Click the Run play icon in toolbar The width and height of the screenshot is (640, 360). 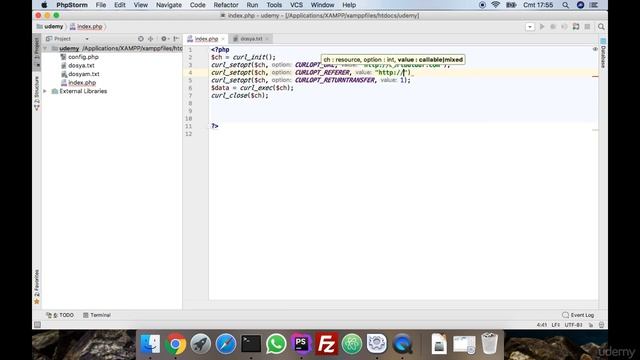point(542,27)
